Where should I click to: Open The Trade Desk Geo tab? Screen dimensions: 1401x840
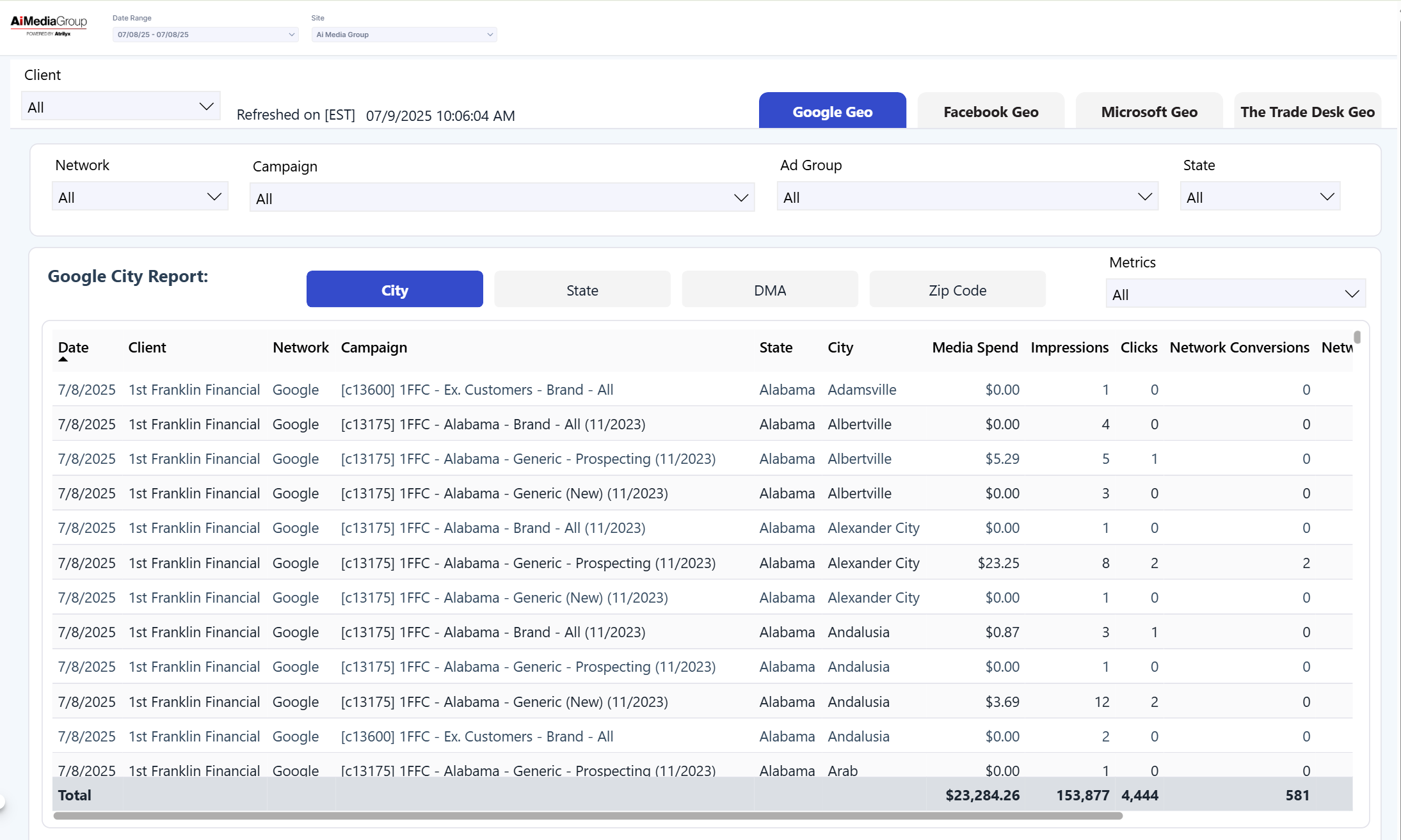pos(1307,112)
